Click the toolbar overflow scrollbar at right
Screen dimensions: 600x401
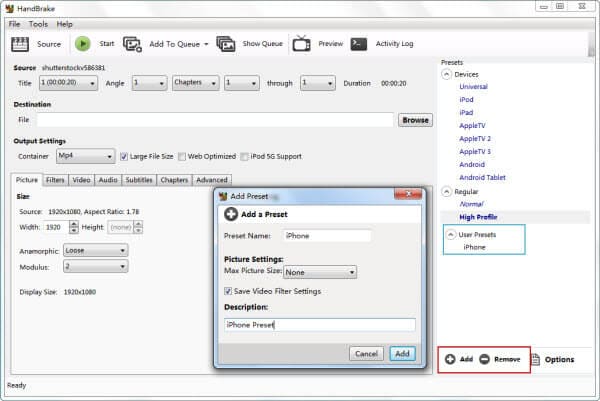tap(591, 45)
